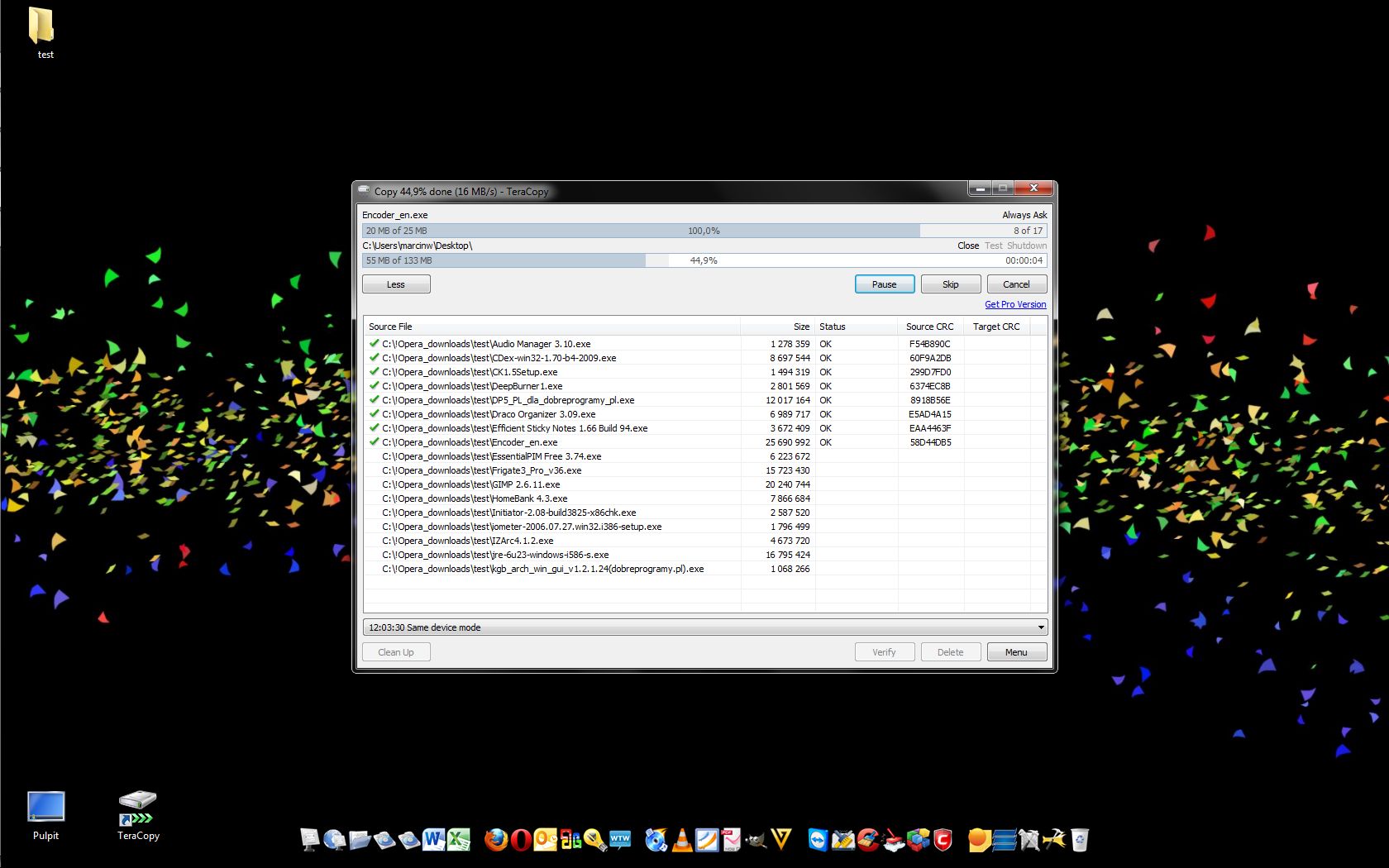Launch Microsoft Excel from the dock
Screen dimensions: 1389x868
(458, 840)
